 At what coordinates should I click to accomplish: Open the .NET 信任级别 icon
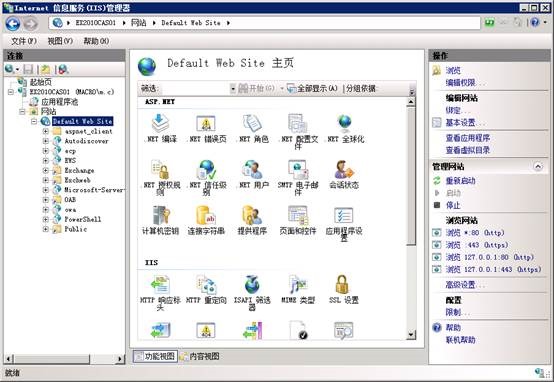pyautogui.click(x=206, y=177)
